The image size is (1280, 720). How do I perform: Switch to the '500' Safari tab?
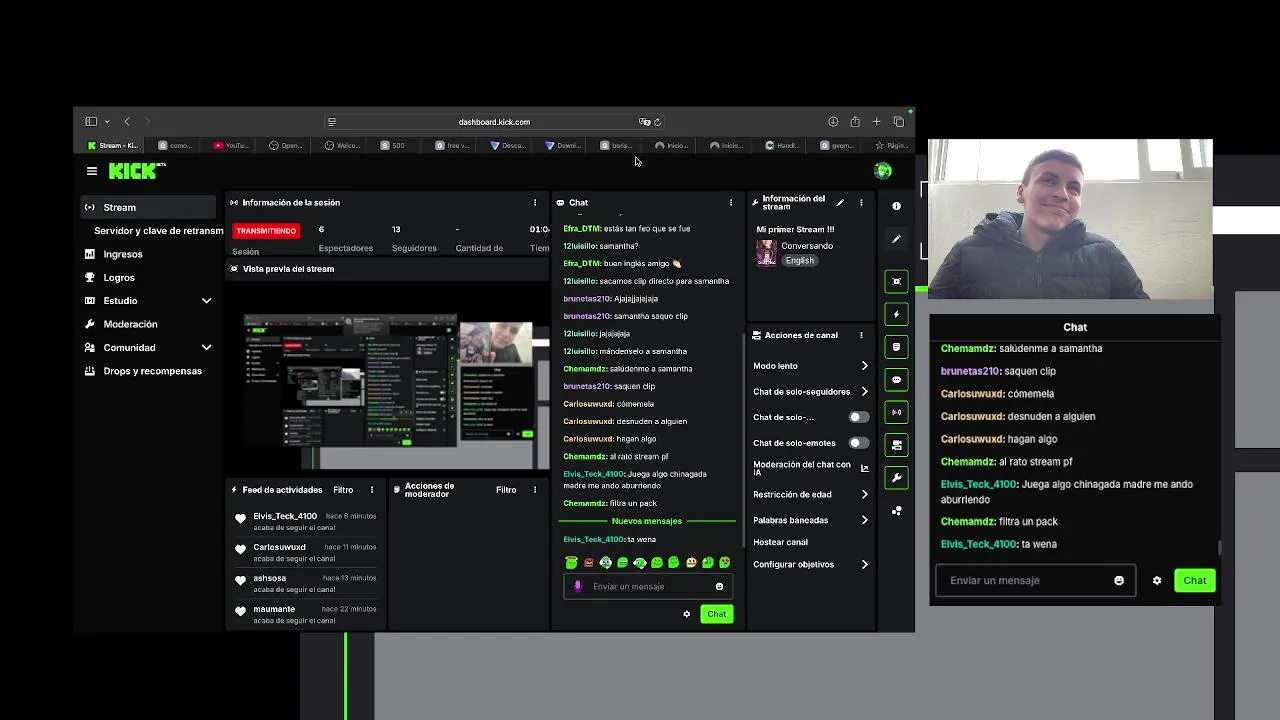coord(393,146)
